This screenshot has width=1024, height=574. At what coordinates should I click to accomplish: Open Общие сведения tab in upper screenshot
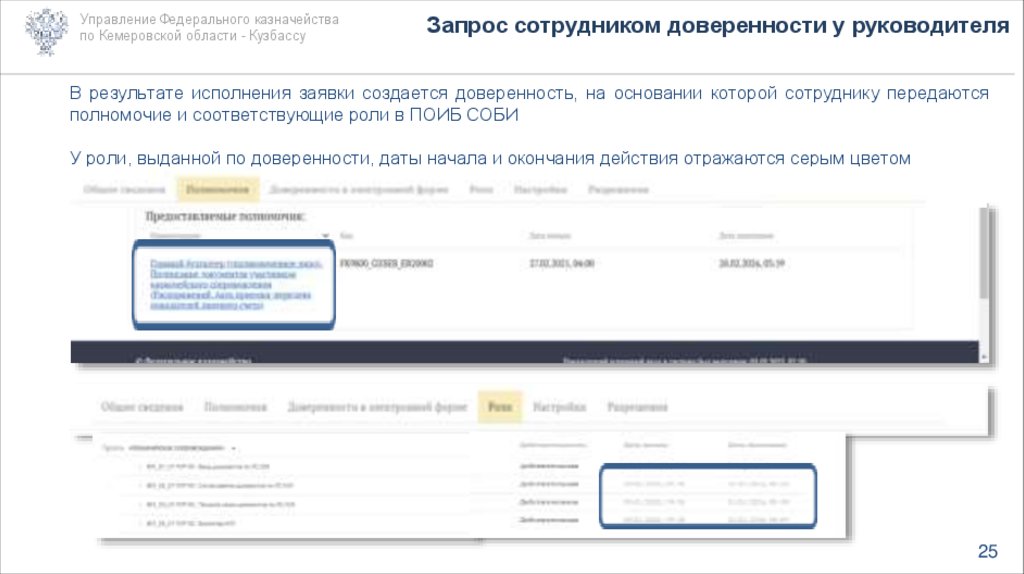pos(124,189)
